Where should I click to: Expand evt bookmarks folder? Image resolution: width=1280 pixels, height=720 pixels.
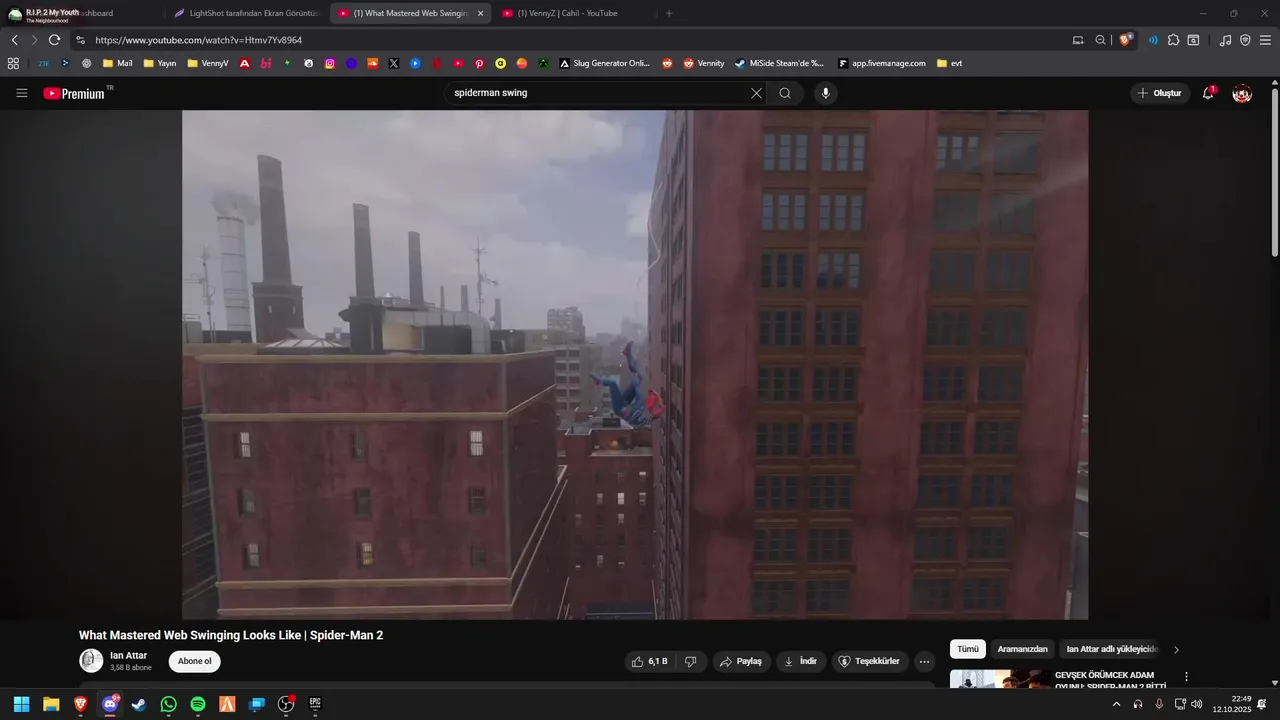pos(949,63)
